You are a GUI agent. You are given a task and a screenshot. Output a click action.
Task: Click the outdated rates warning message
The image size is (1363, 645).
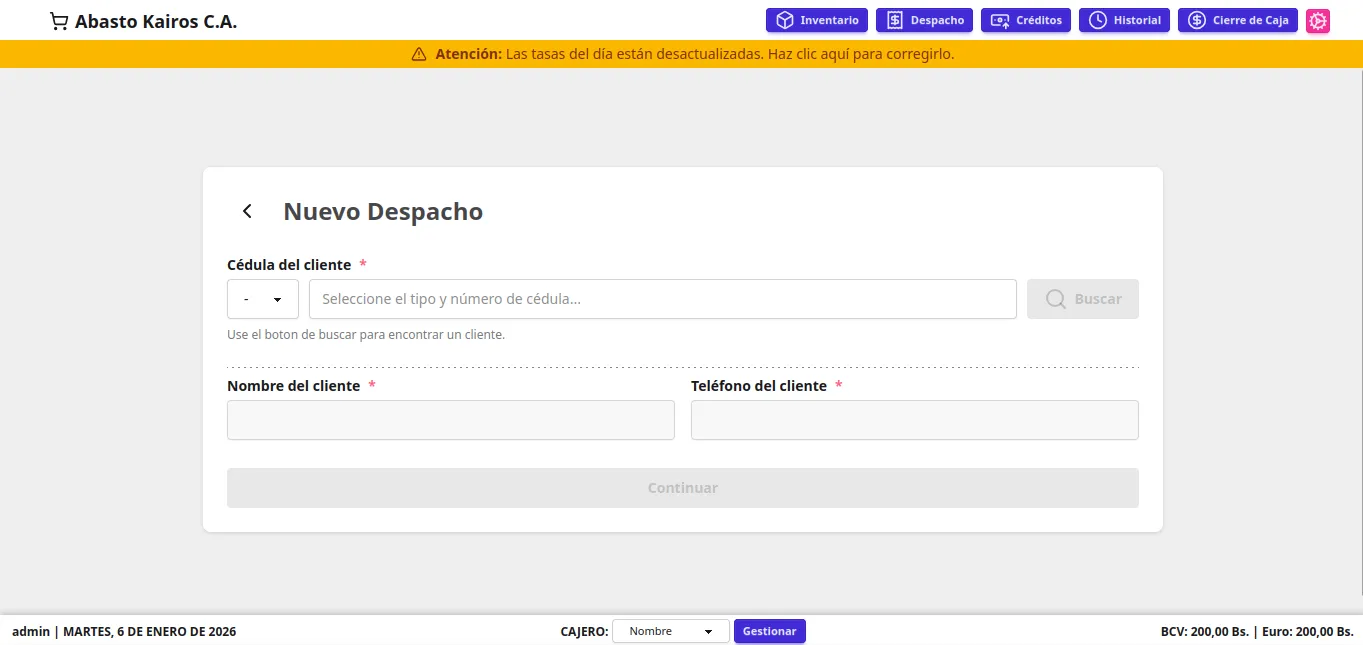(694, 54)
